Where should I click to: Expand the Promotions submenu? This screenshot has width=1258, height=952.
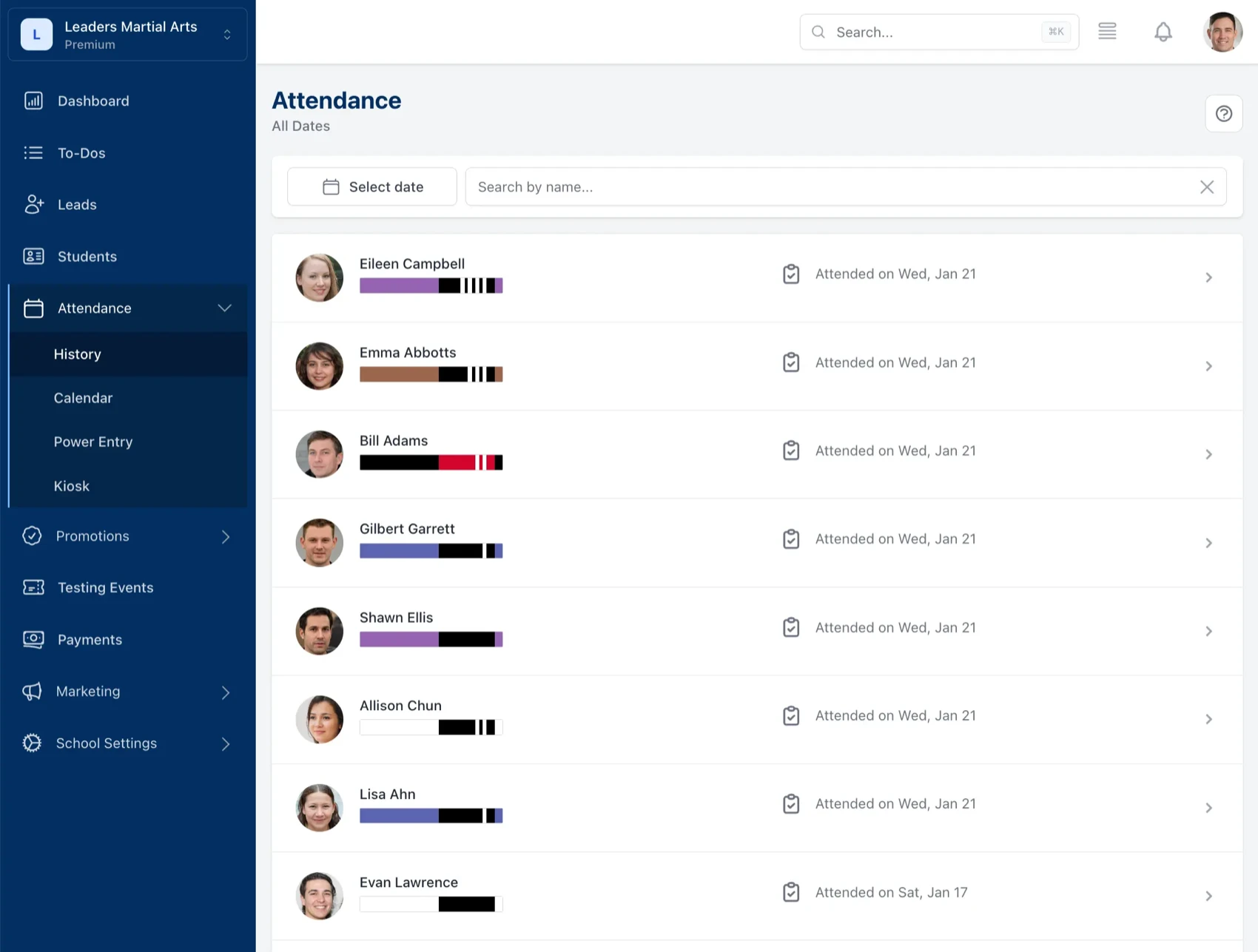click(226, 537)
